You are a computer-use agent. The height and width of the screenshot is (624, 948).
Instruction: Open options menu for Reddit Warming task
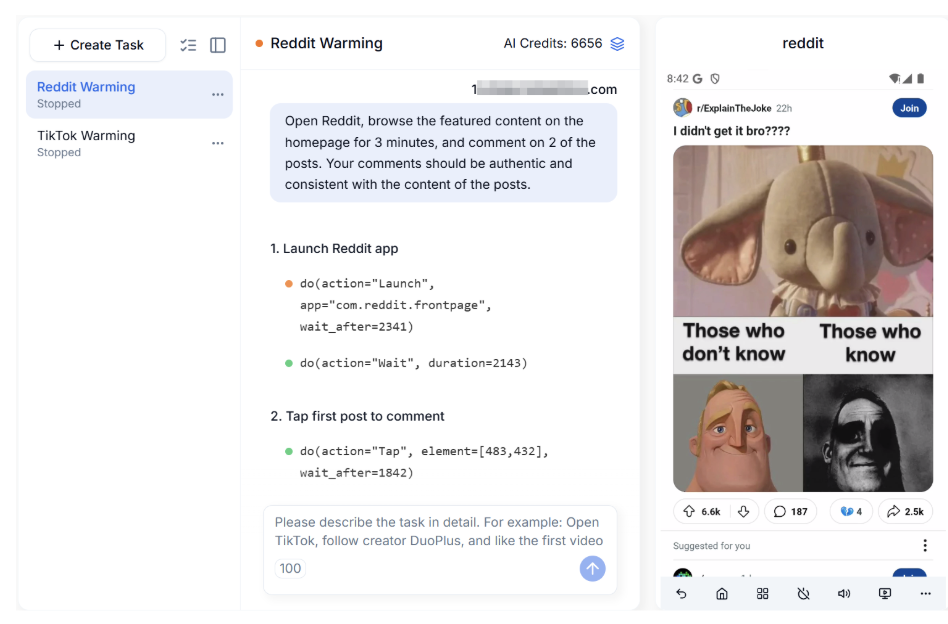pos(217,94)
